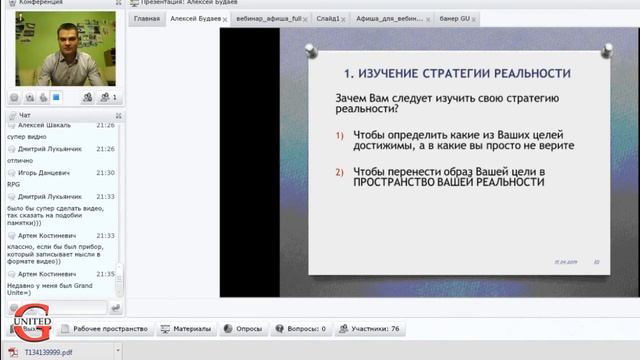The width and height of the screenshot is (640, 360).
Task: Close the Афиша_для_вебин... tab
Action: click(428, 20)
